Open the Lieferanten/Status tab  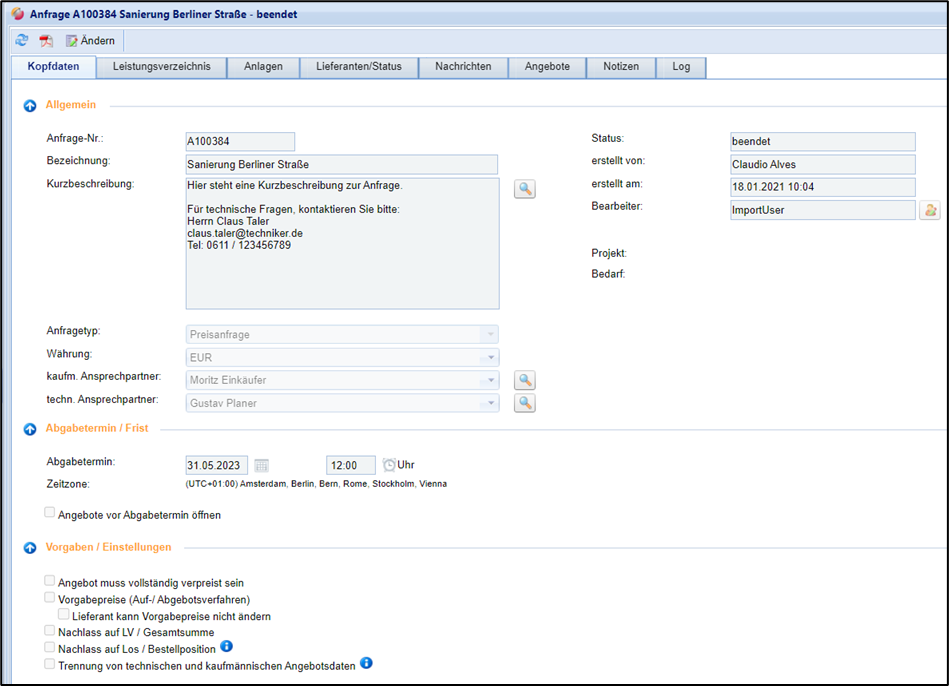(358, 67)
